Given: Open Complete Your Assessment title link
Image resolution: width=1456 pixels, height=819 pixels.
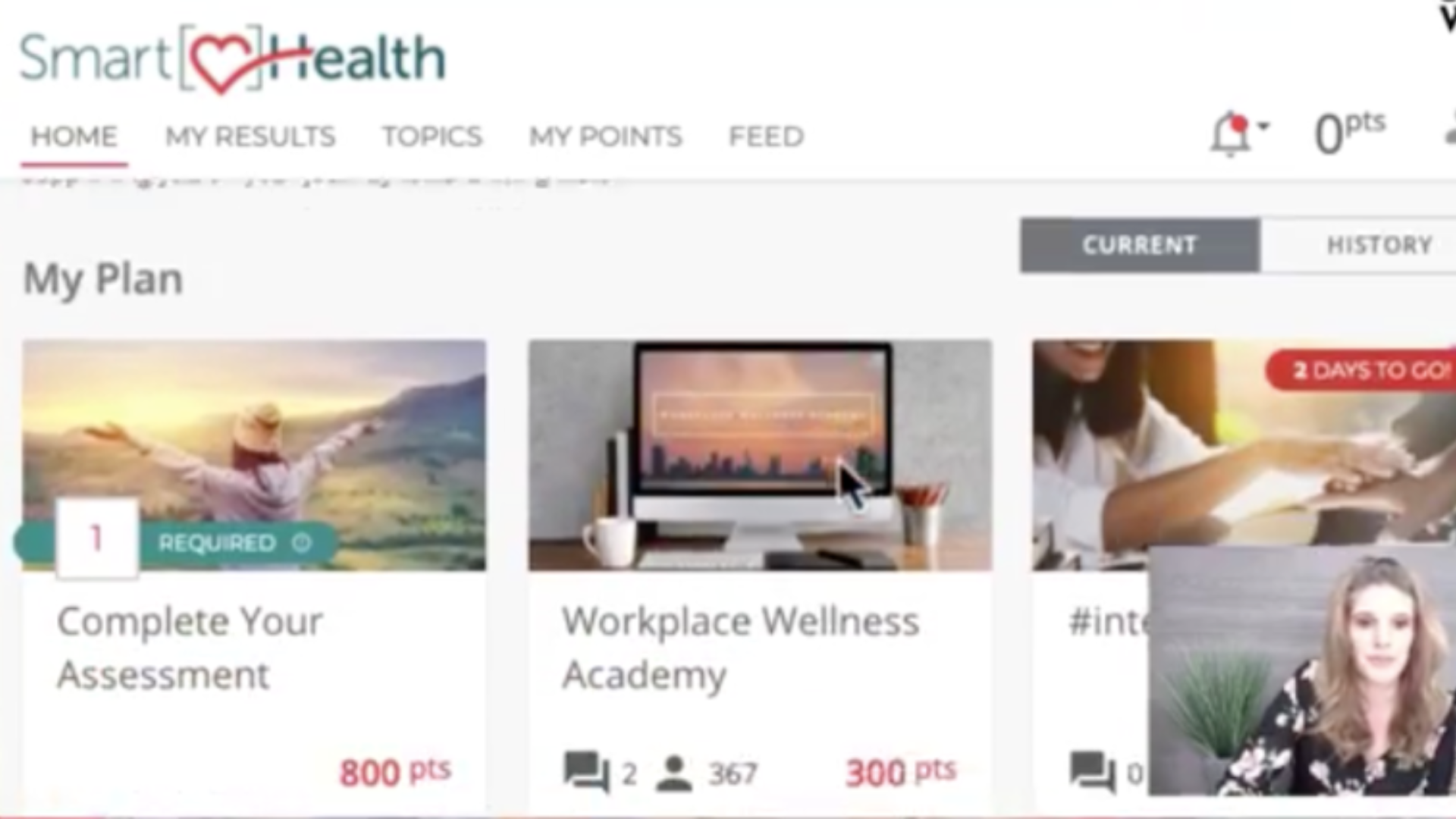Looking at the screenshot, I should pyautogui.click(x=190, y=648).
